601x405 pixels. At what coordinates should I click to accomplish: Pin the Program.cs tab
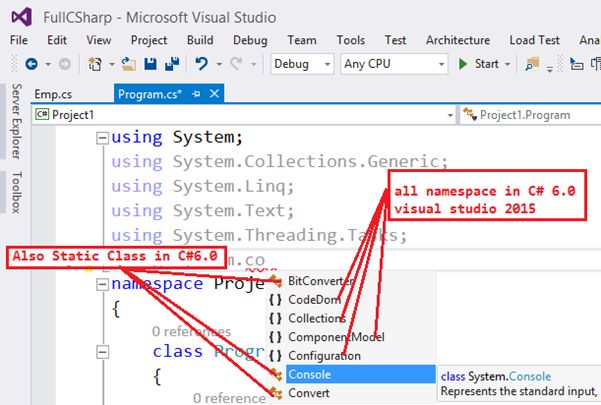[x=196, y=94]
